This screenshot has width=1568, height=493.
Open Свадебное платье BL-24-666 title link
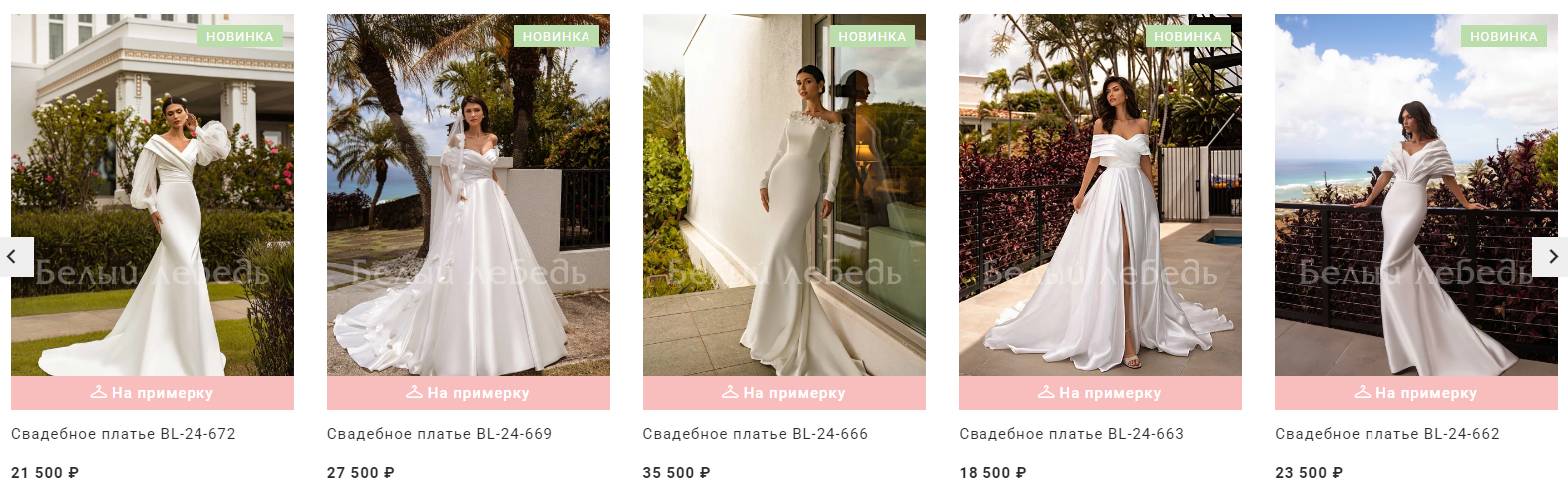point(755,434)
